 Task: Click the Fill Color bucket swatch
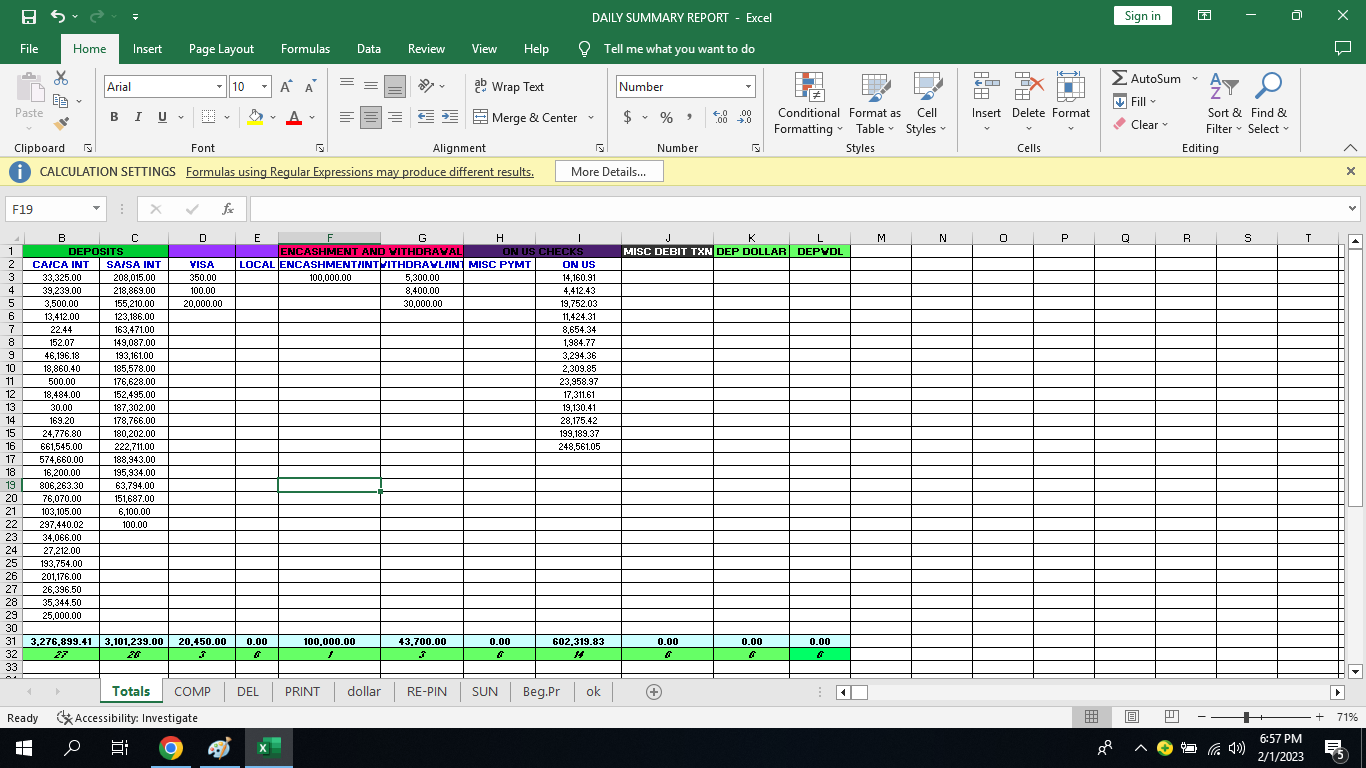[x=256, y=117]
